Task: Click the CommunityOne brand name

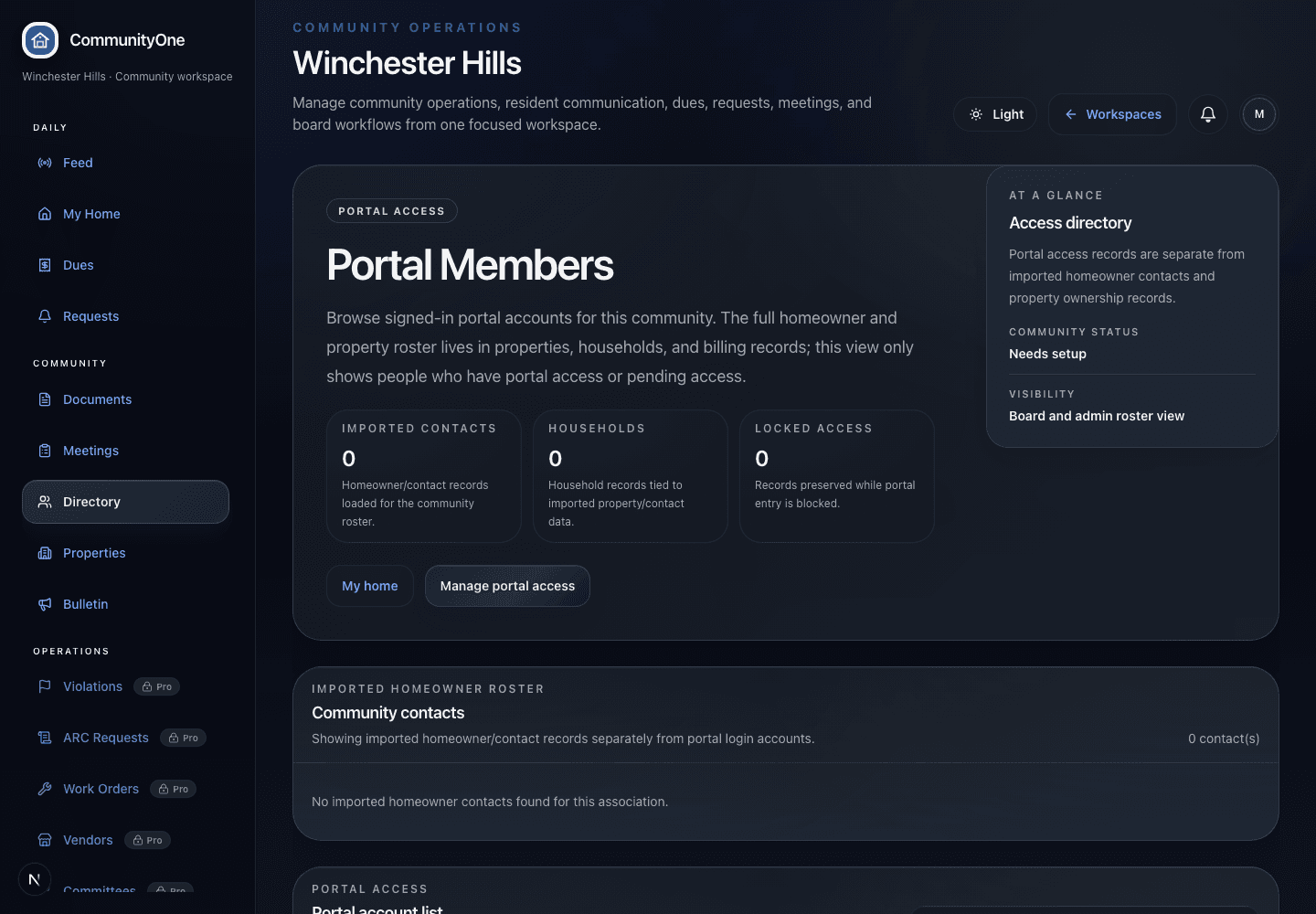Action: 127,40
